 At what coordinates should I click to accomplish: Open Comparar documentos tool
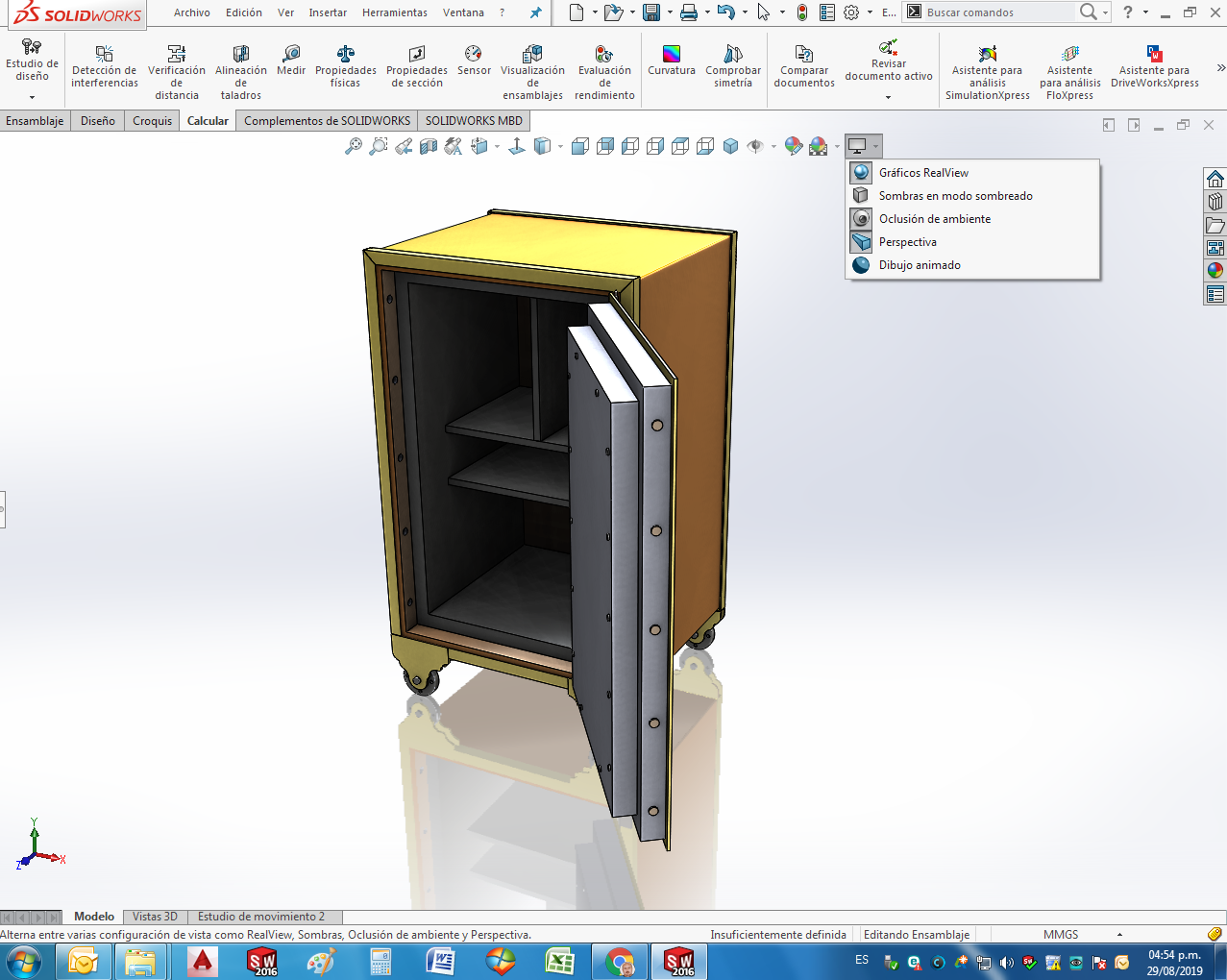804,66
